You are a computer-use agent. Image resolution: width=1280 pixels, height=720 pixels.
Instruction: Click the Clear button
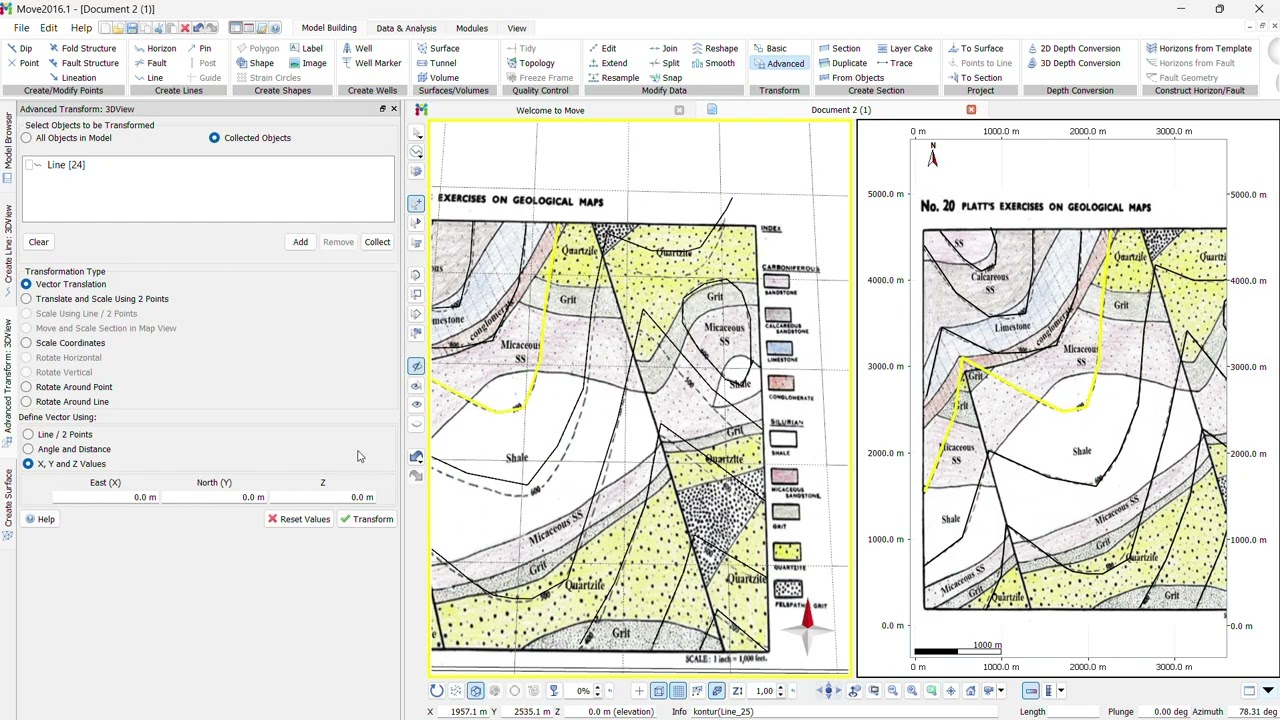click(38, 242)
